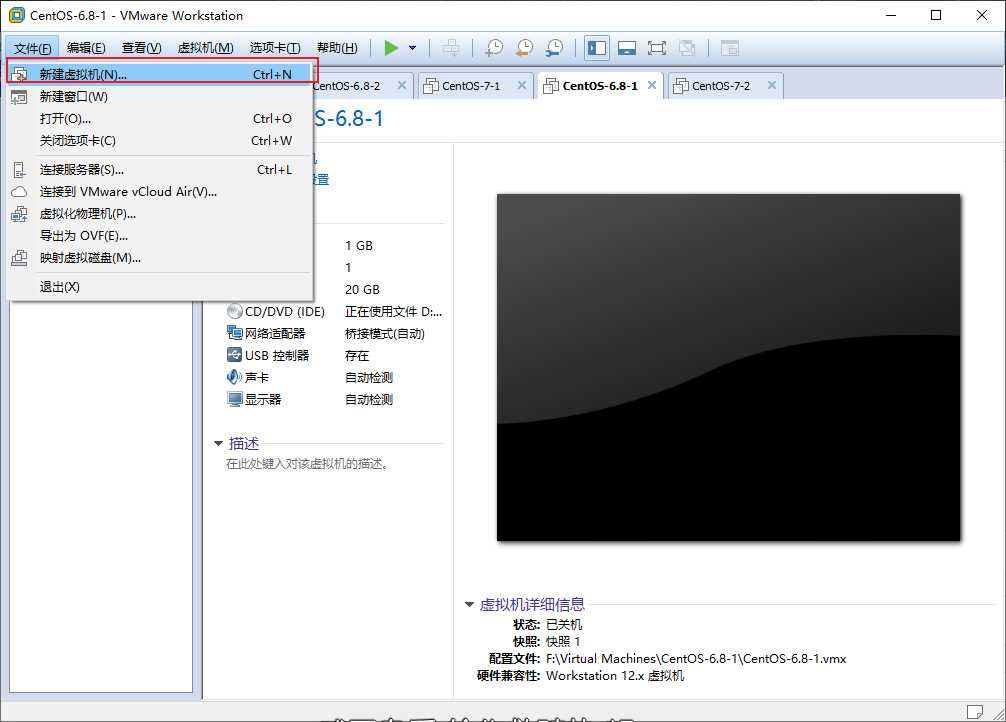
Task: Toggle the library sidebar view icon
Action: (597, 48)
